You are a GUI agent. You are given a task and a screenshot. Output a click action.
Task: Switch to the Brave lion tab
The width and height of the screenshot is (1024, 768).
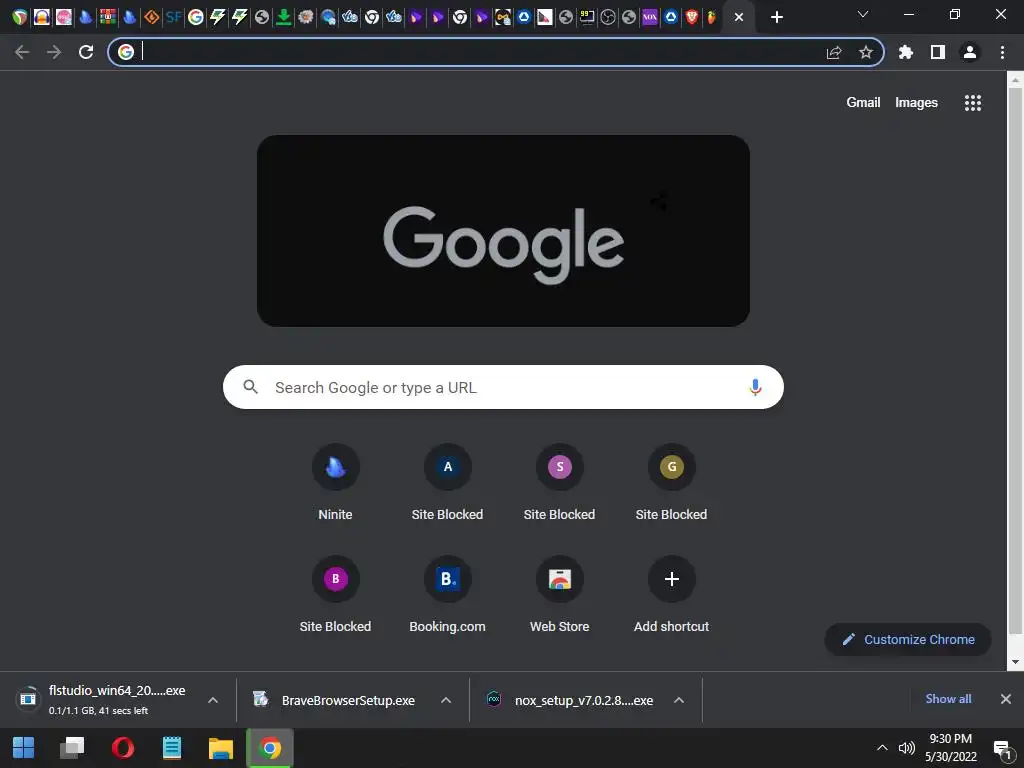[692, 17]
